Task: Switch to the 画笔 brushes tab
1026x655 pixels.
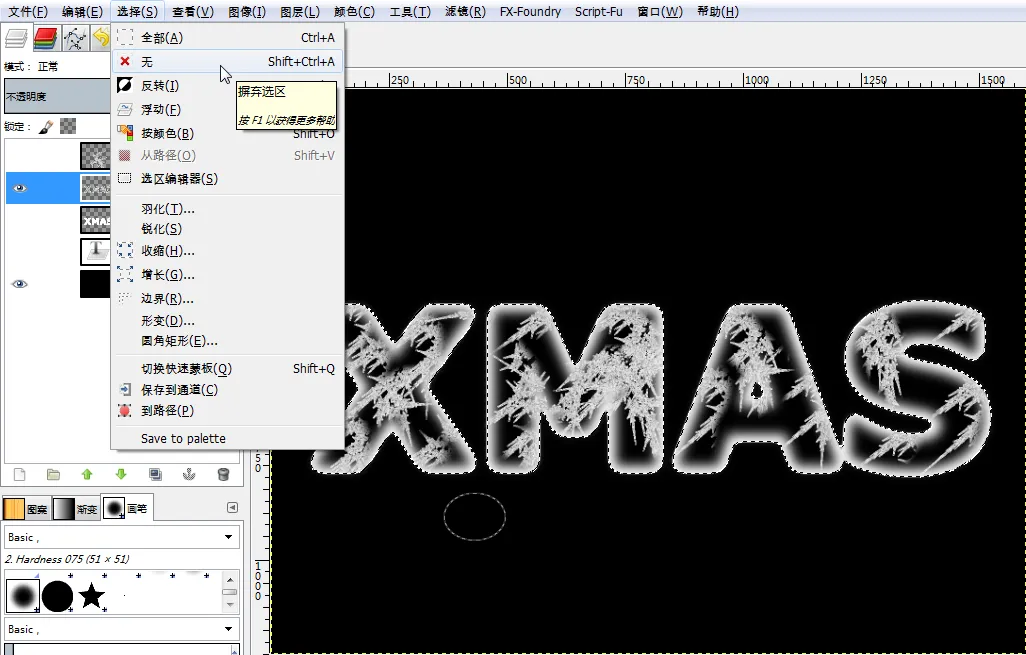Action: (x=126, y=508)
